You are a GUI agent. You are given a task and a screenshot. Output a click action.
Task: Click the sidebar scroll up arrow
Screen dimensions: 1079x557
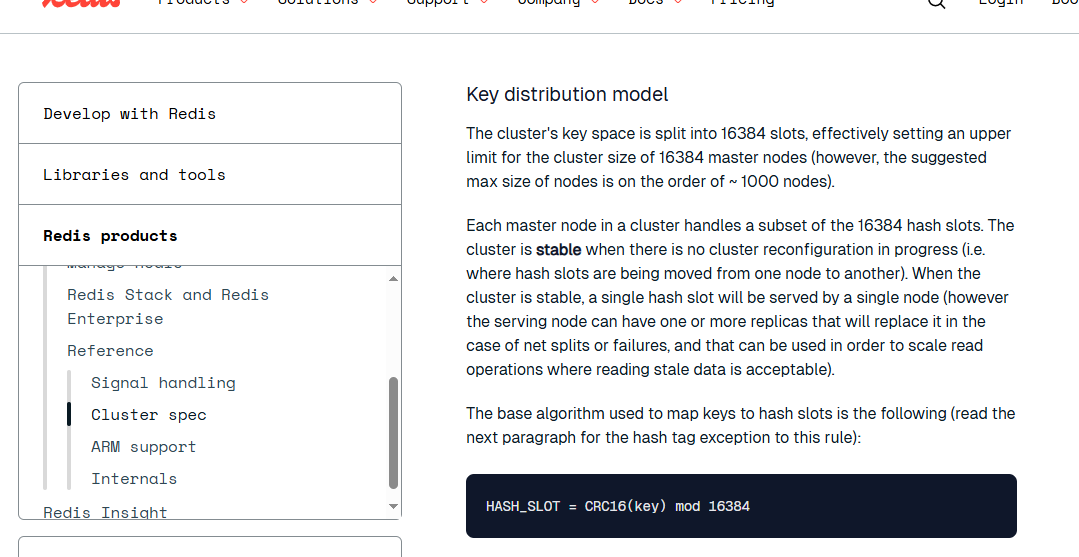pyautogui.click(x=393, y=278)
